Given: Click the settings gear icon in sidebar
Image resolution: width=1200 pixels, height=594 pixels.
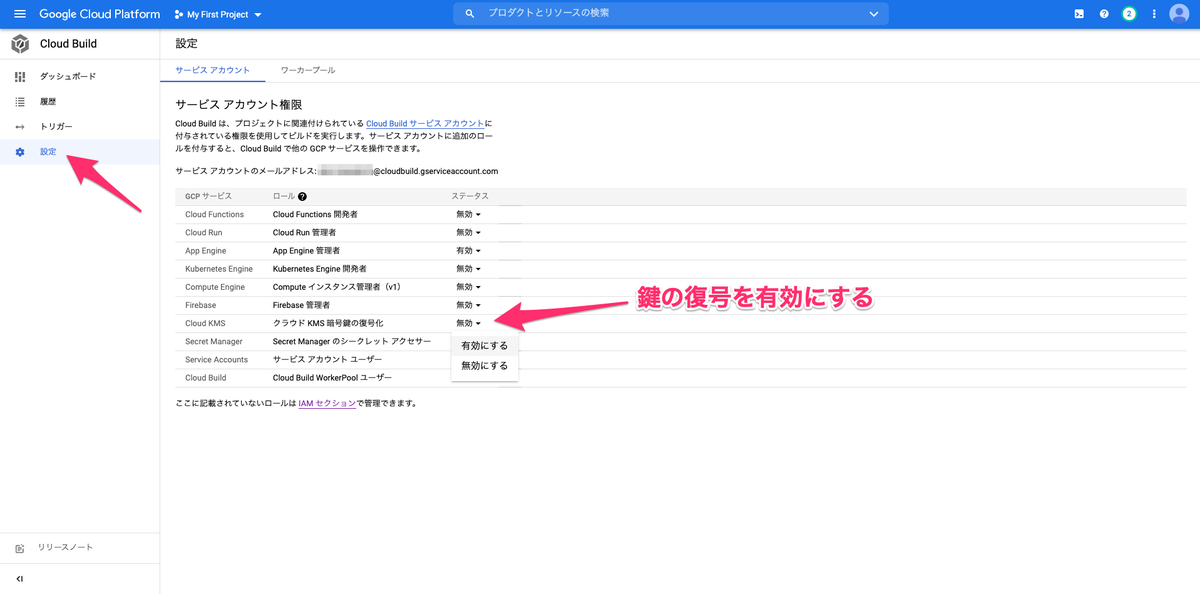Looking at the screenshot, I should coord(20,152).
